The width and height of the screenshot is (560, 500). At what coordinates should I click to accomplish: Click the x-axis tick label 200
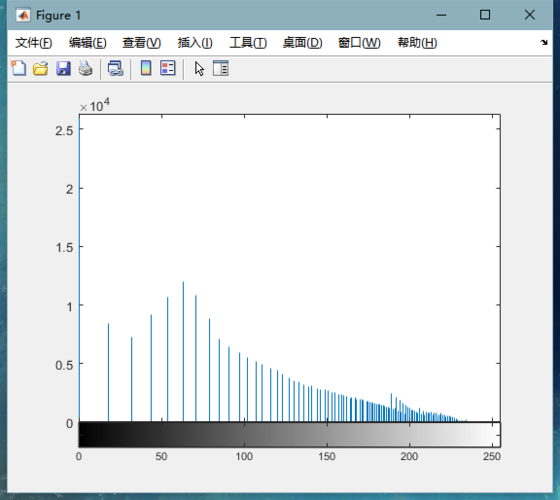click(x=409, y=456)
